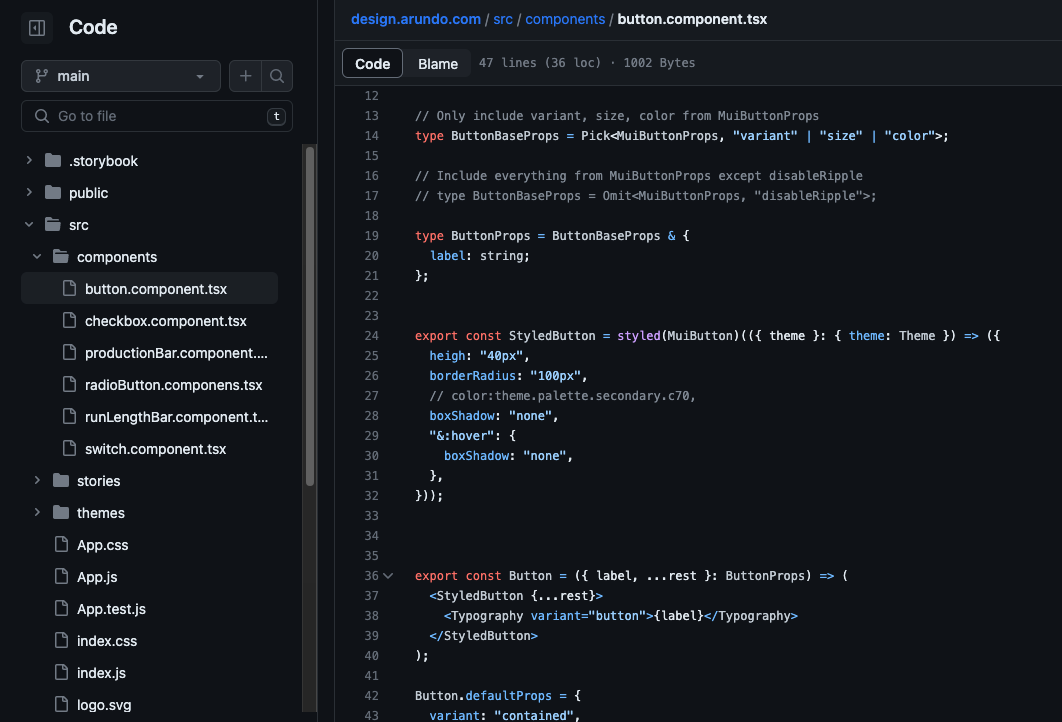
Task: Open design.arundo.com repository breadcrumb link
Action: point(416,19)
